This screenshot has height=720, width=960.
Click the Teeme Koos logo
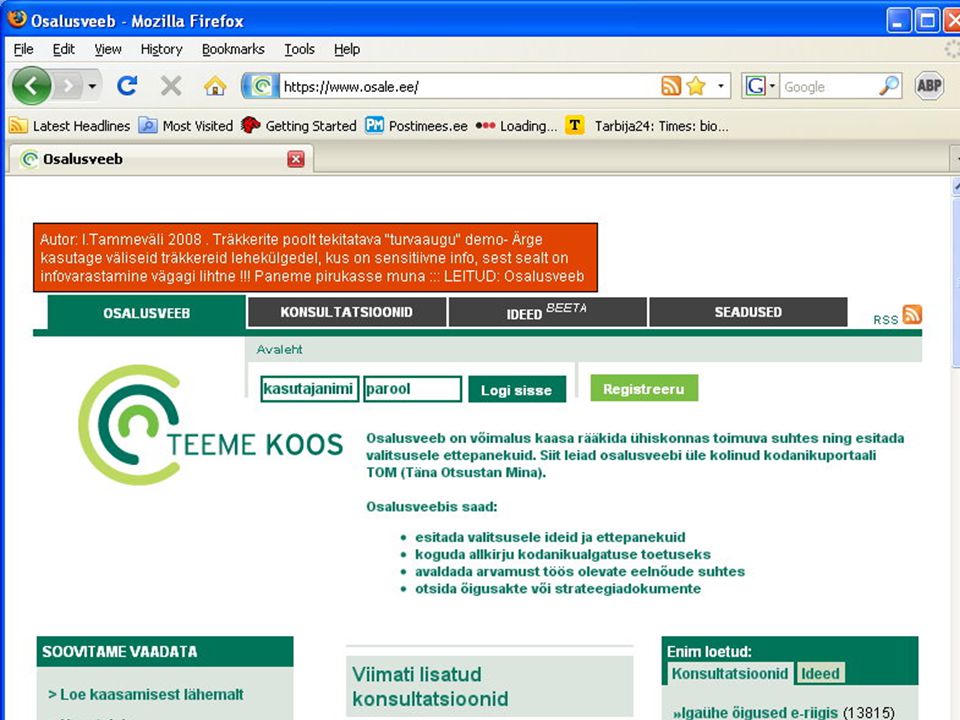(211, 426)
